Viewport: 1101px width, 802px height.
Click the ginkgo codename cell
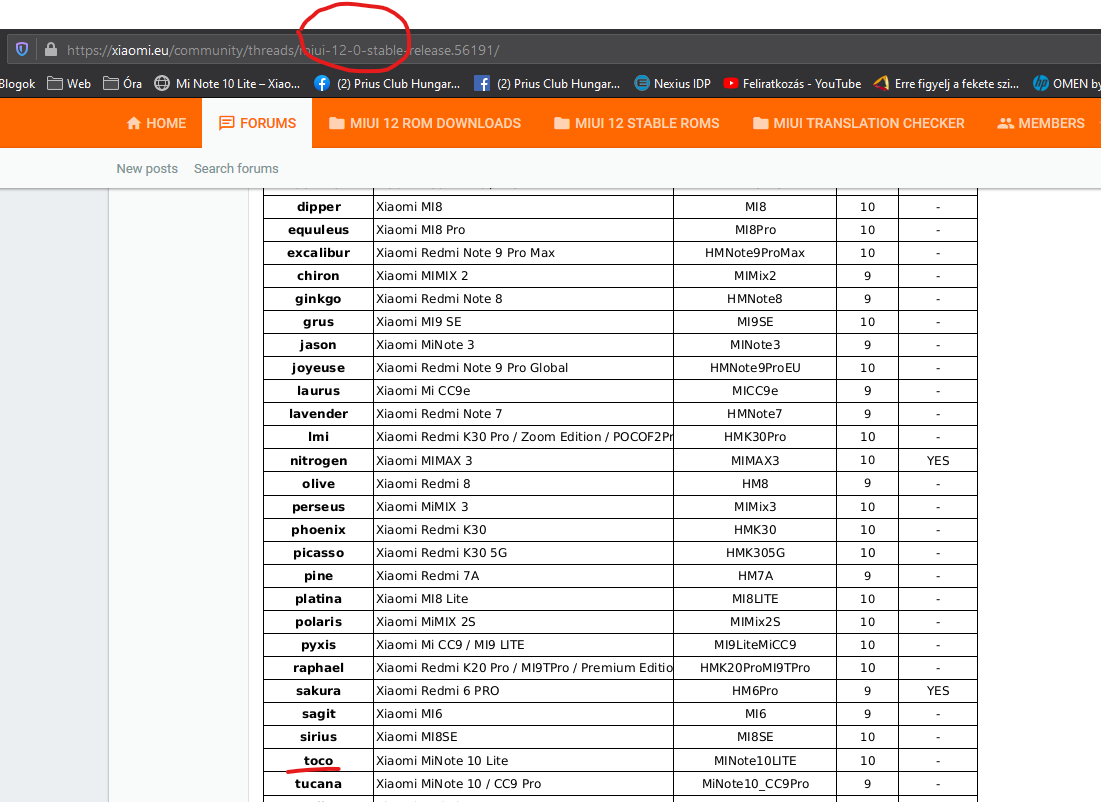click(318, 298)
